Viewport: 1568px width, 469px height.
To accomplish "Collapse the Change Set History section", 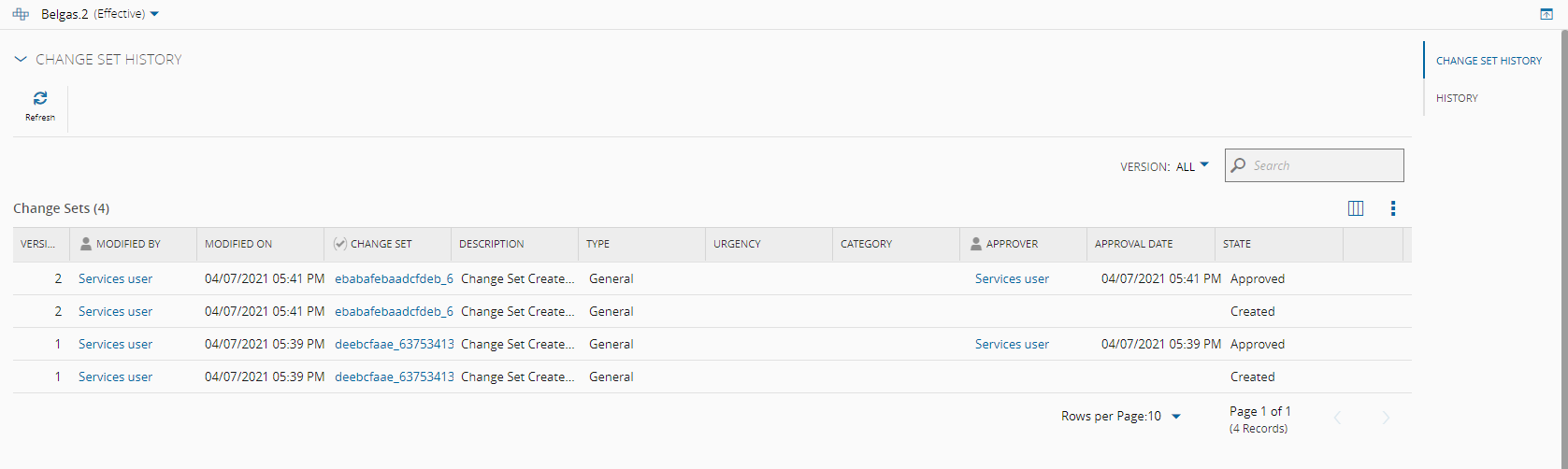I will point(21,59).
